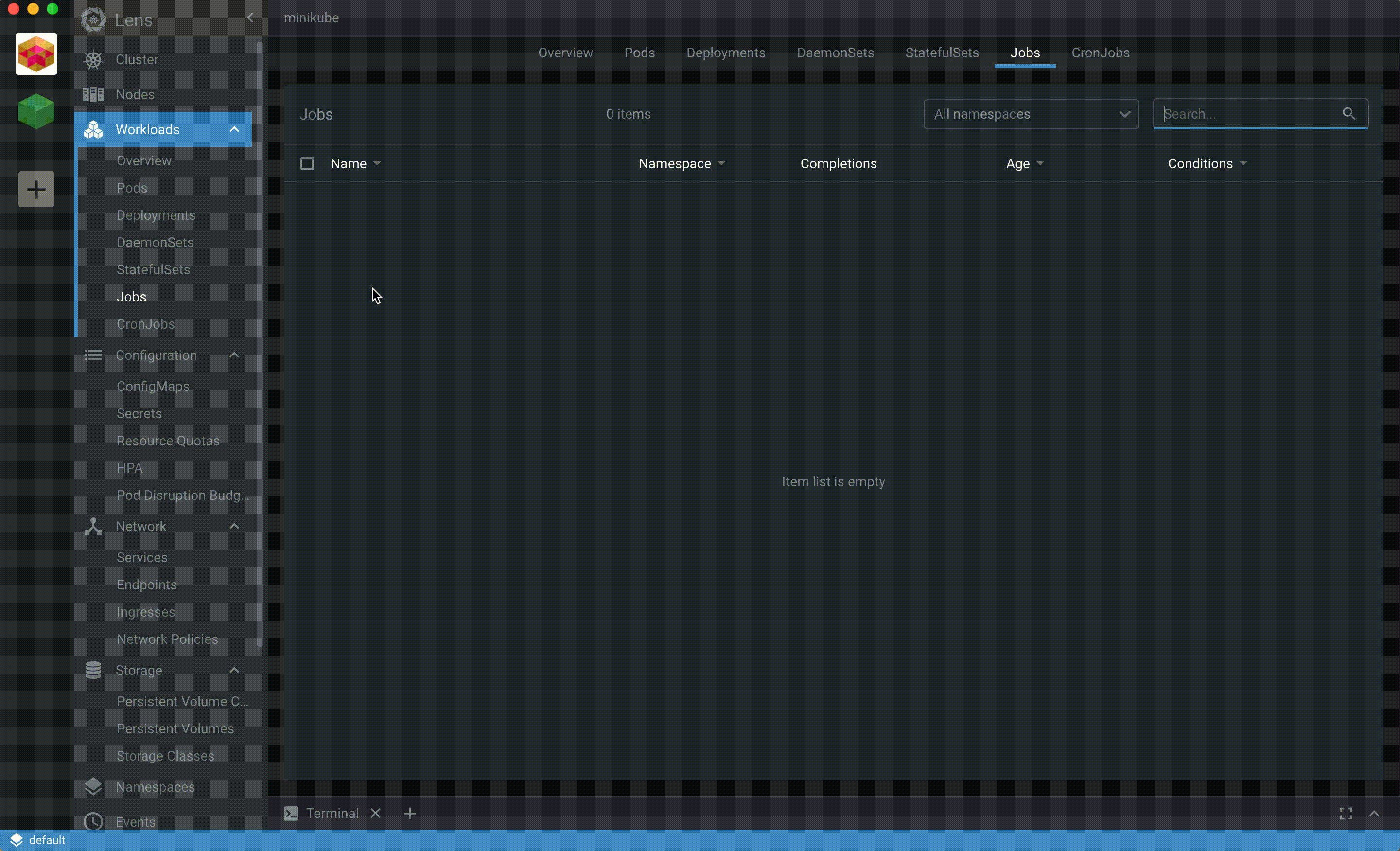Image resolution: width=1400 pixels, height=851 pixels.
Task: Click the Configuration list icon
Action: pos(93,355)
